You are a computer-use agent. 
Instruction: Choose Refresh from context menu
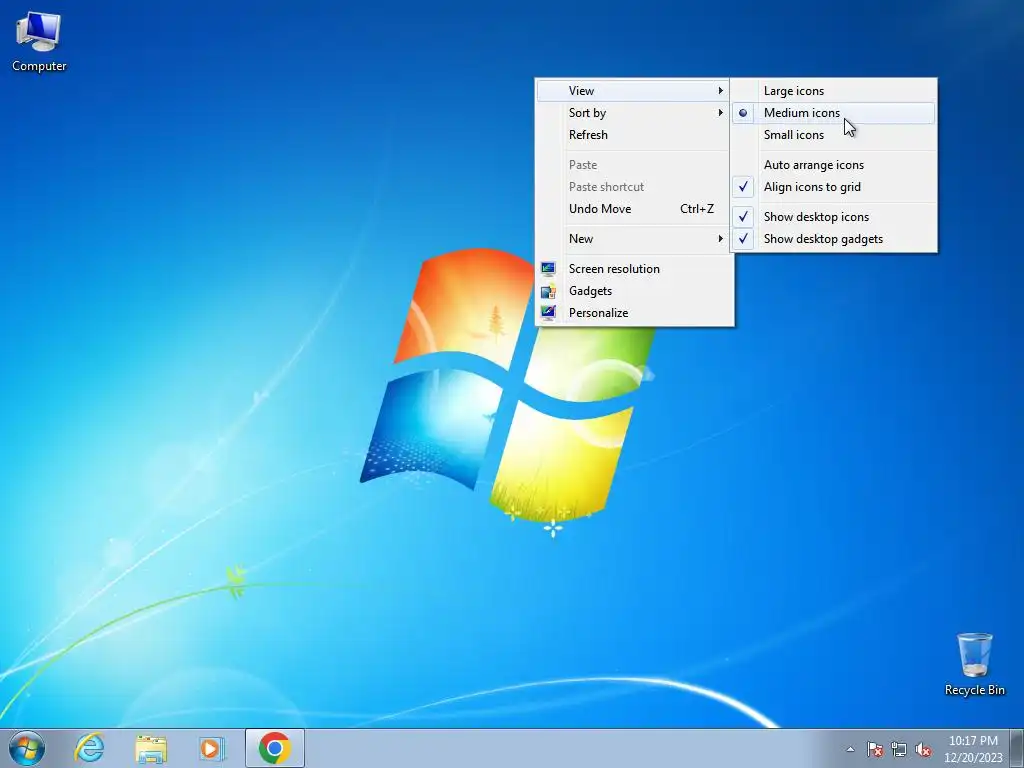coord(633,135)
